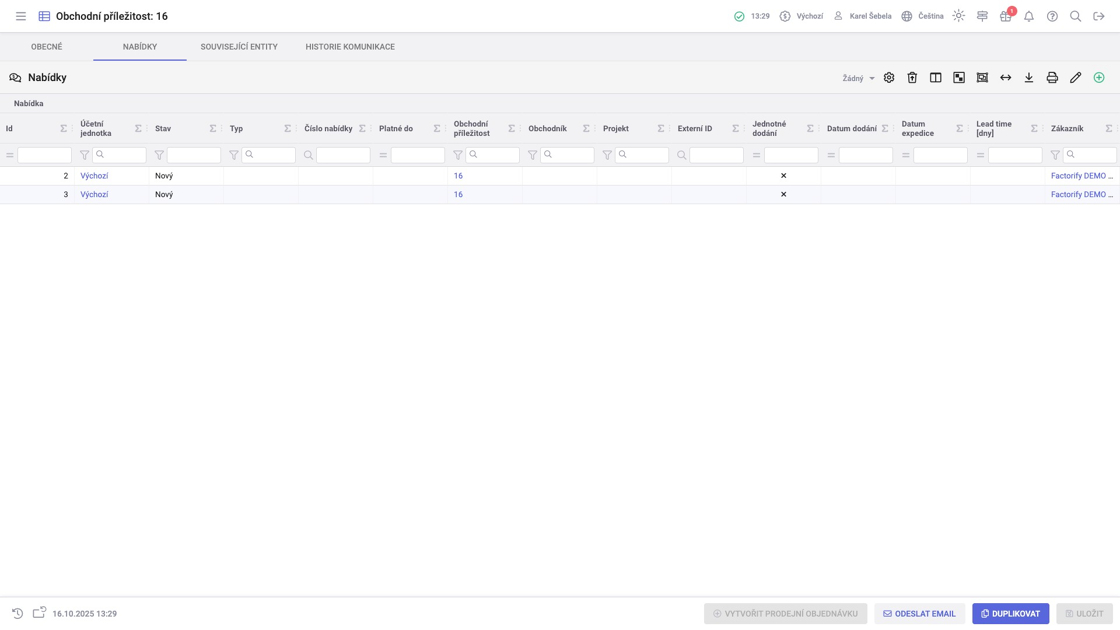The width and height of the screenshot is (1120, 630).
Task: Edit selected offer with pencil icon
Action: (1075, 77)
